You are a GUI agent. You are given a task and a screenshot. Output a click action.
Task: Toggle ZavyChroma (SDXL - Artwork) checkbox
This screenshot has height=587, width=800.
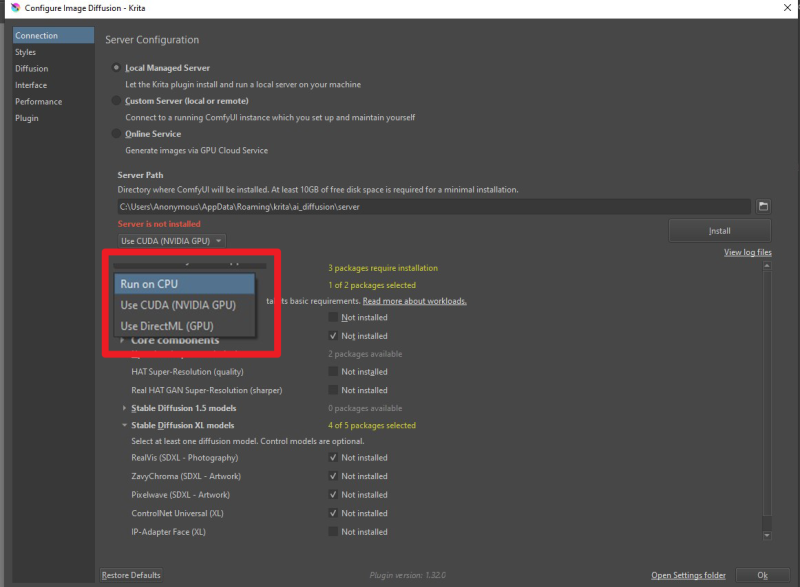[x=333, y=476]
